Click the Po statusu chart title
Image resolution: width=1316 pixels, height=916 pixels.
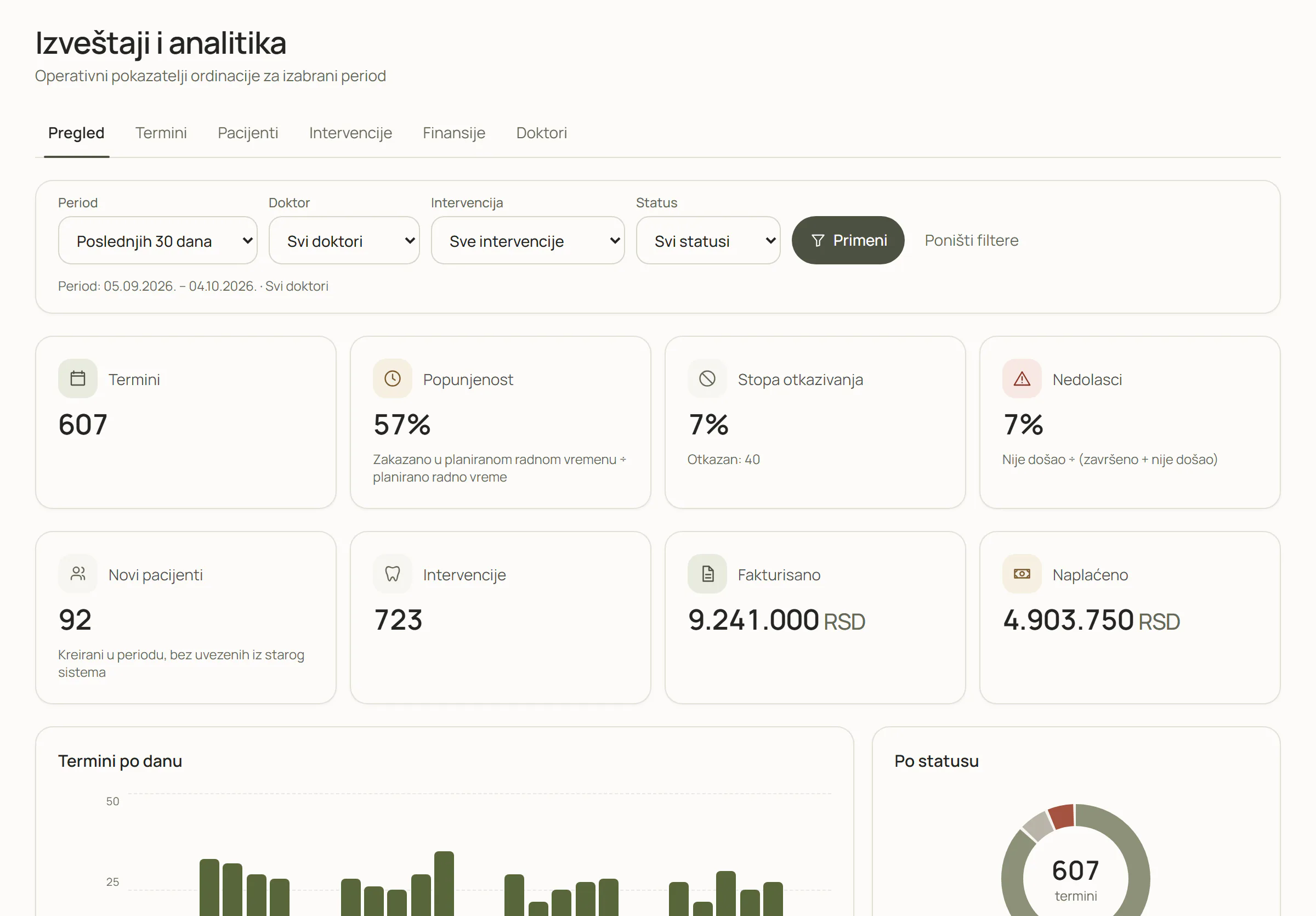pos(937,761)
